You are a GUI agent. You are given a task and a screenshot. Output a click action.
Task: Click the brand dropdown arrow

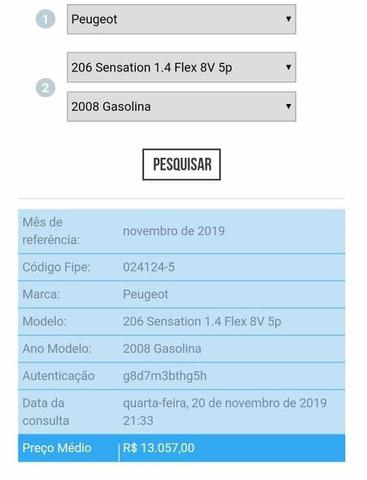[288, 19]
